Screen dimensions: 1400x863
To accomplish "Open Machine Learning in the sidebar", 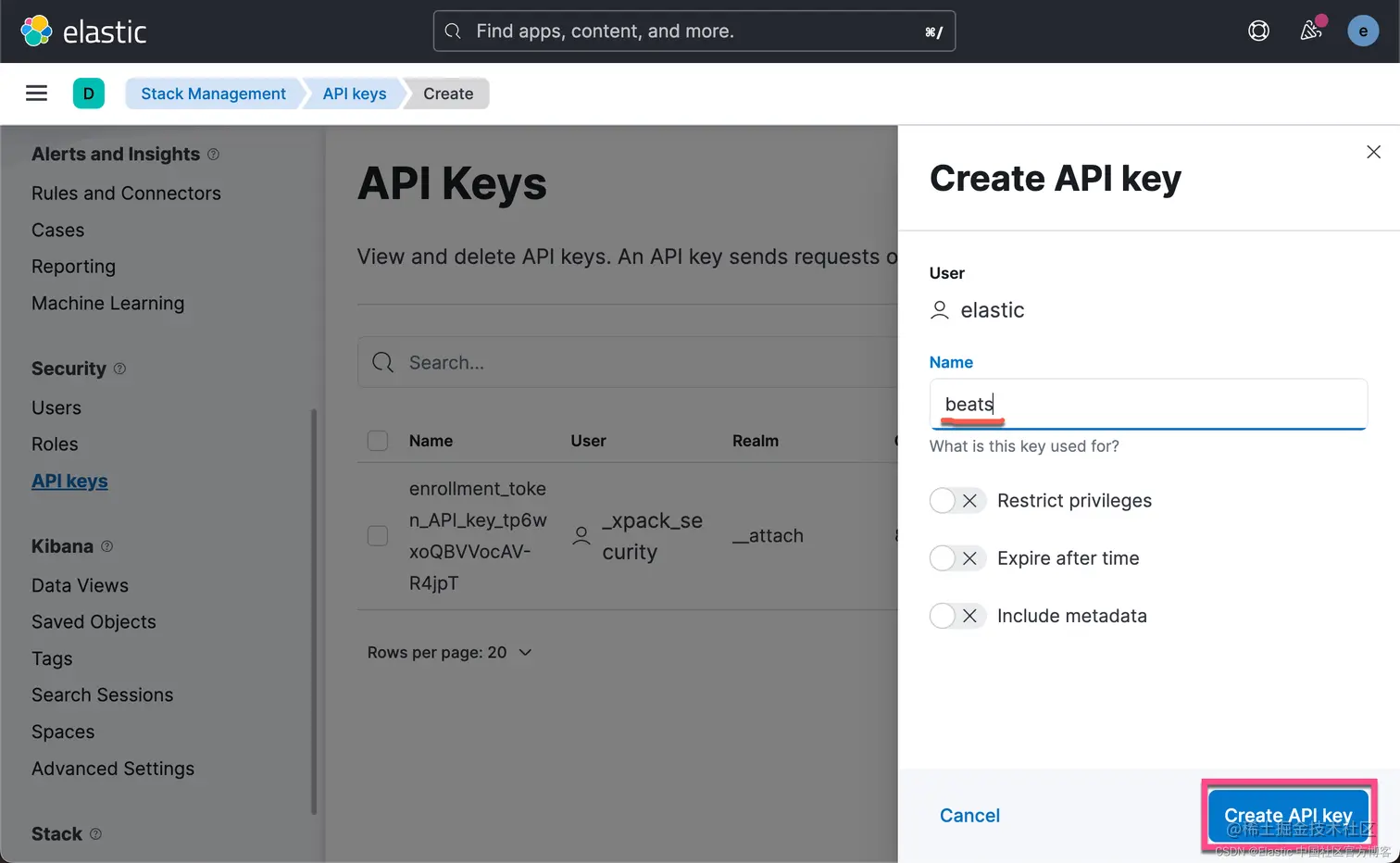I will click(x=107, y=304).
